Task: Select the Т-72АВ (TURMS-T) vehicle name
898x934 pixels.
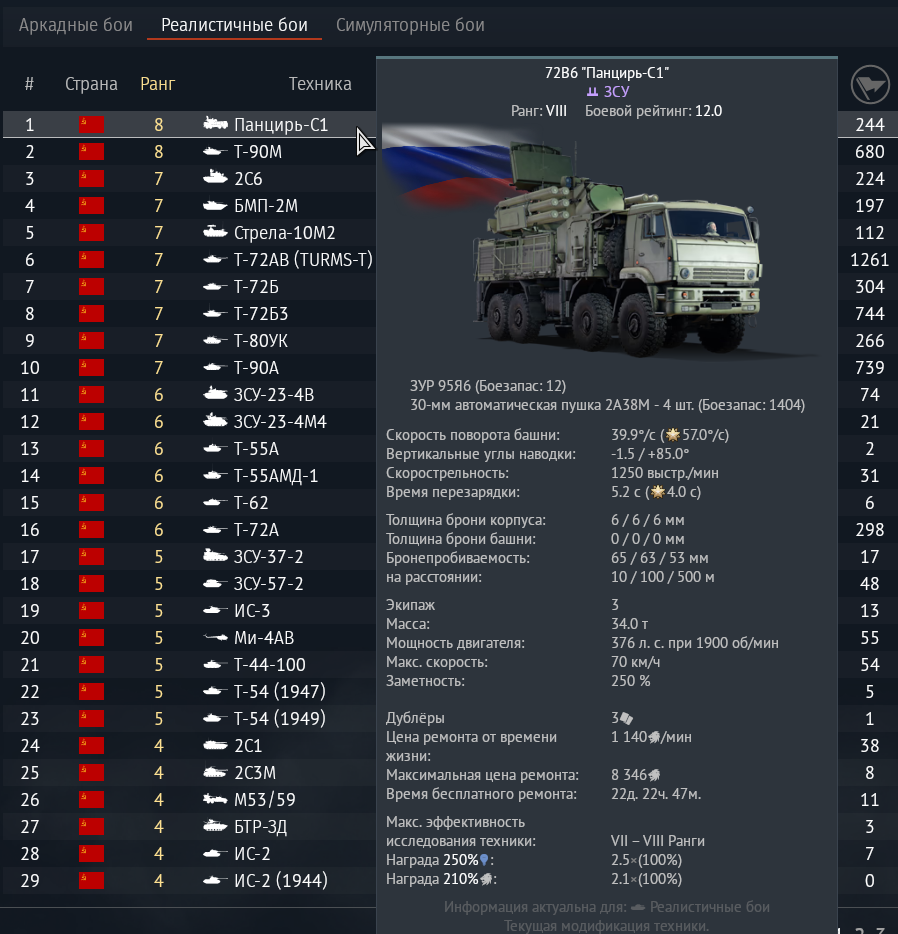Action: point(303,260)
